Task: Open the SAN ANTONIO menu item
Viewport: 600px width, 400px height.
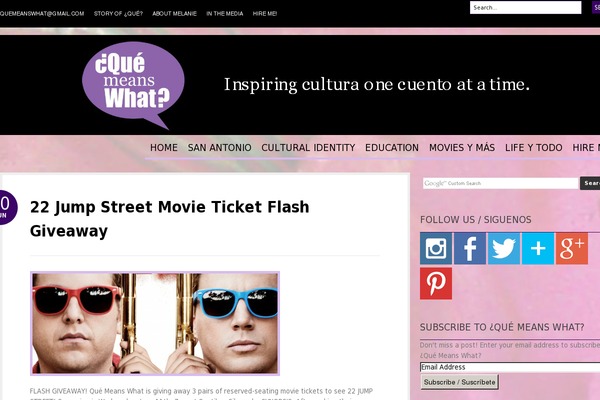Action: point(220,148)
